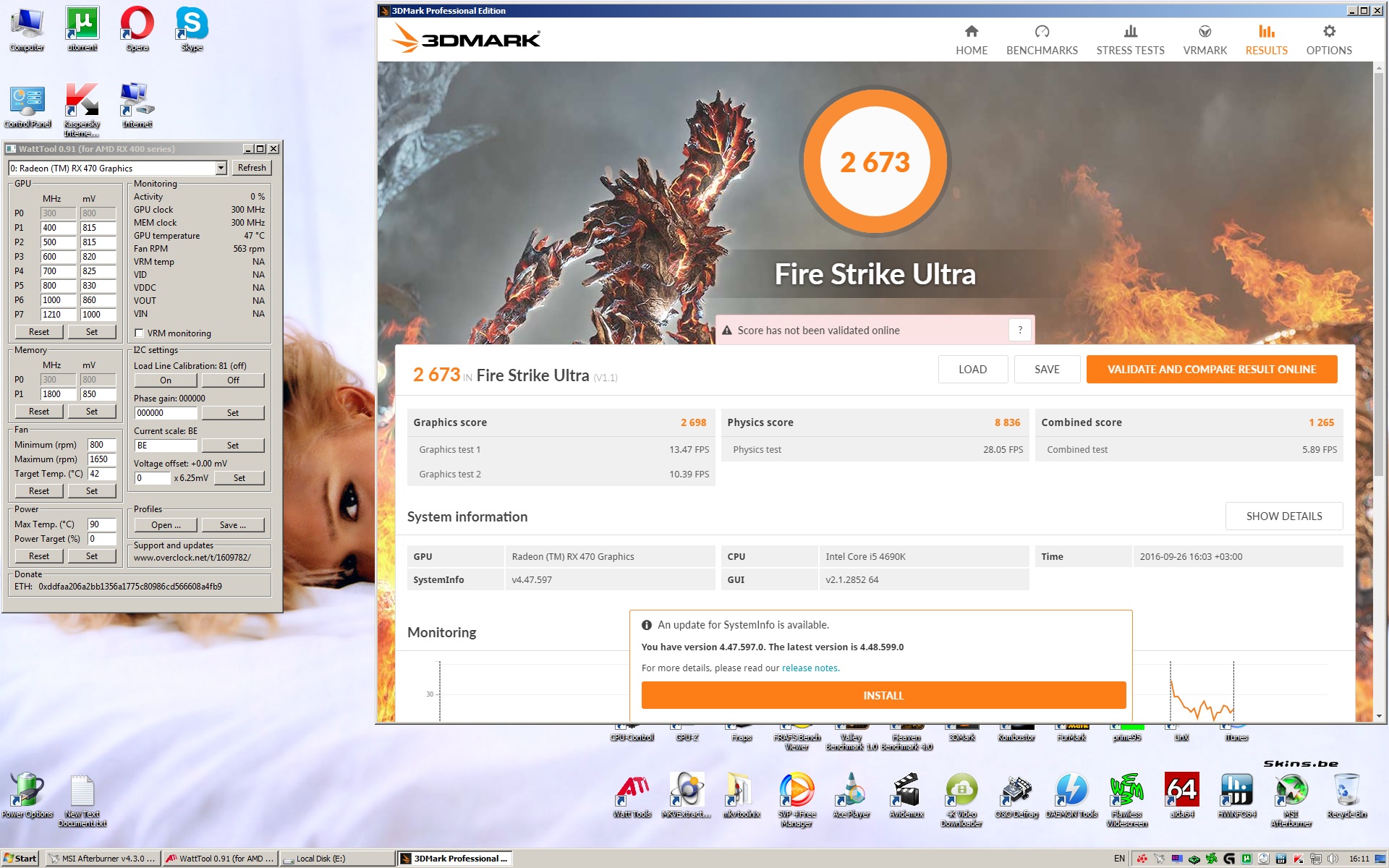The image size is (1389, 868).
Task: Open the 3DMark OPTIONS gear icon
Action: tap(1328, 32)
